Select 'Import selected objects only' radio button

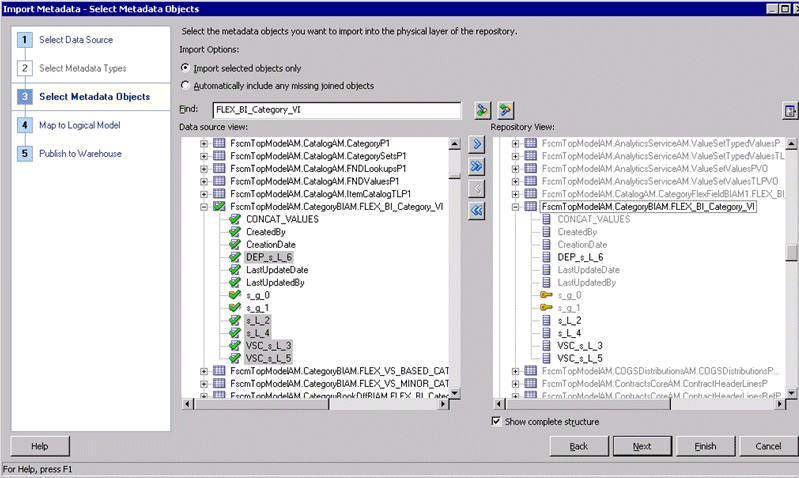click(185, 68)
